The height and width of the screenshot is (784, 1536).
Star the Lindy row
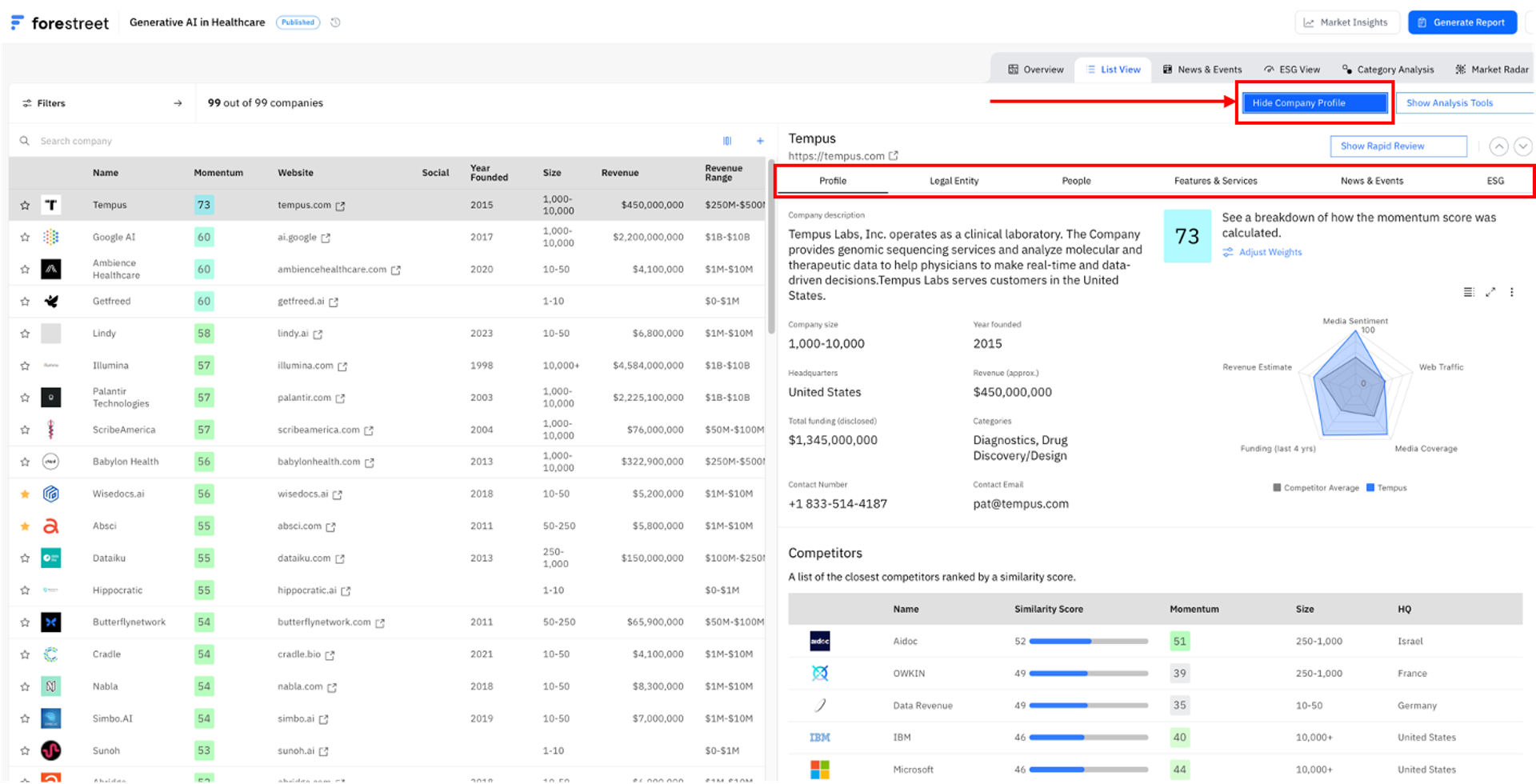click(x=25, y=334)
